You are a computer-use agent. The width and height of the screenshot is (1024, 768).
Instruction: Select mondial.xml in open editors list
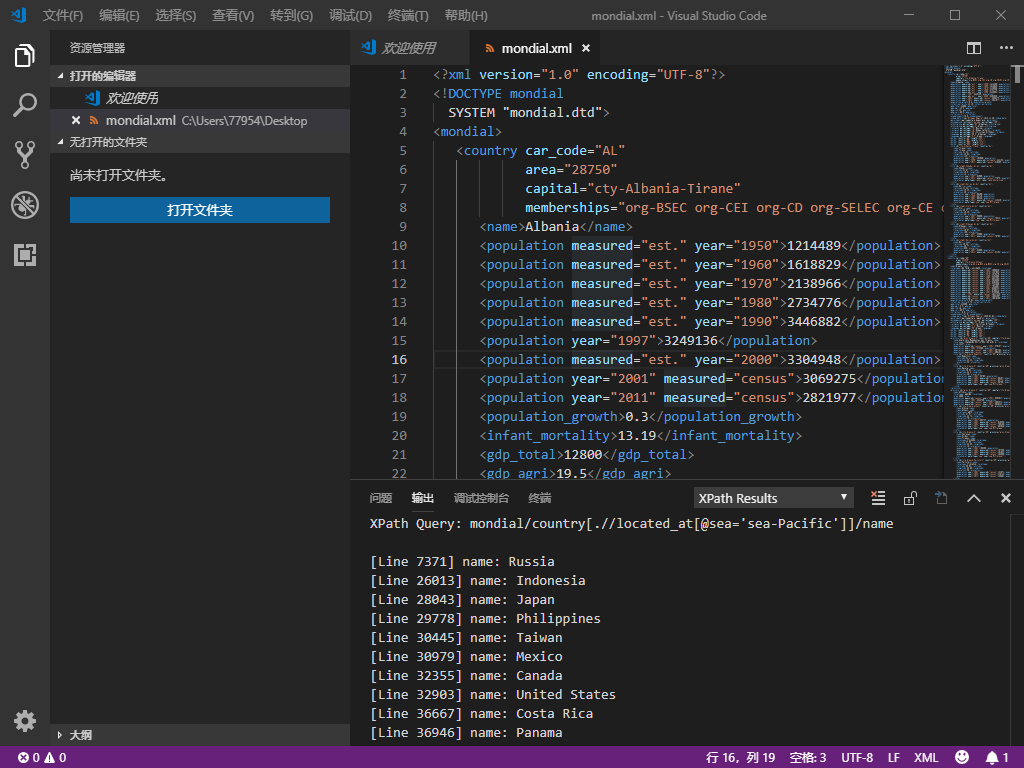pyautogui.click(x=200, y=120)
